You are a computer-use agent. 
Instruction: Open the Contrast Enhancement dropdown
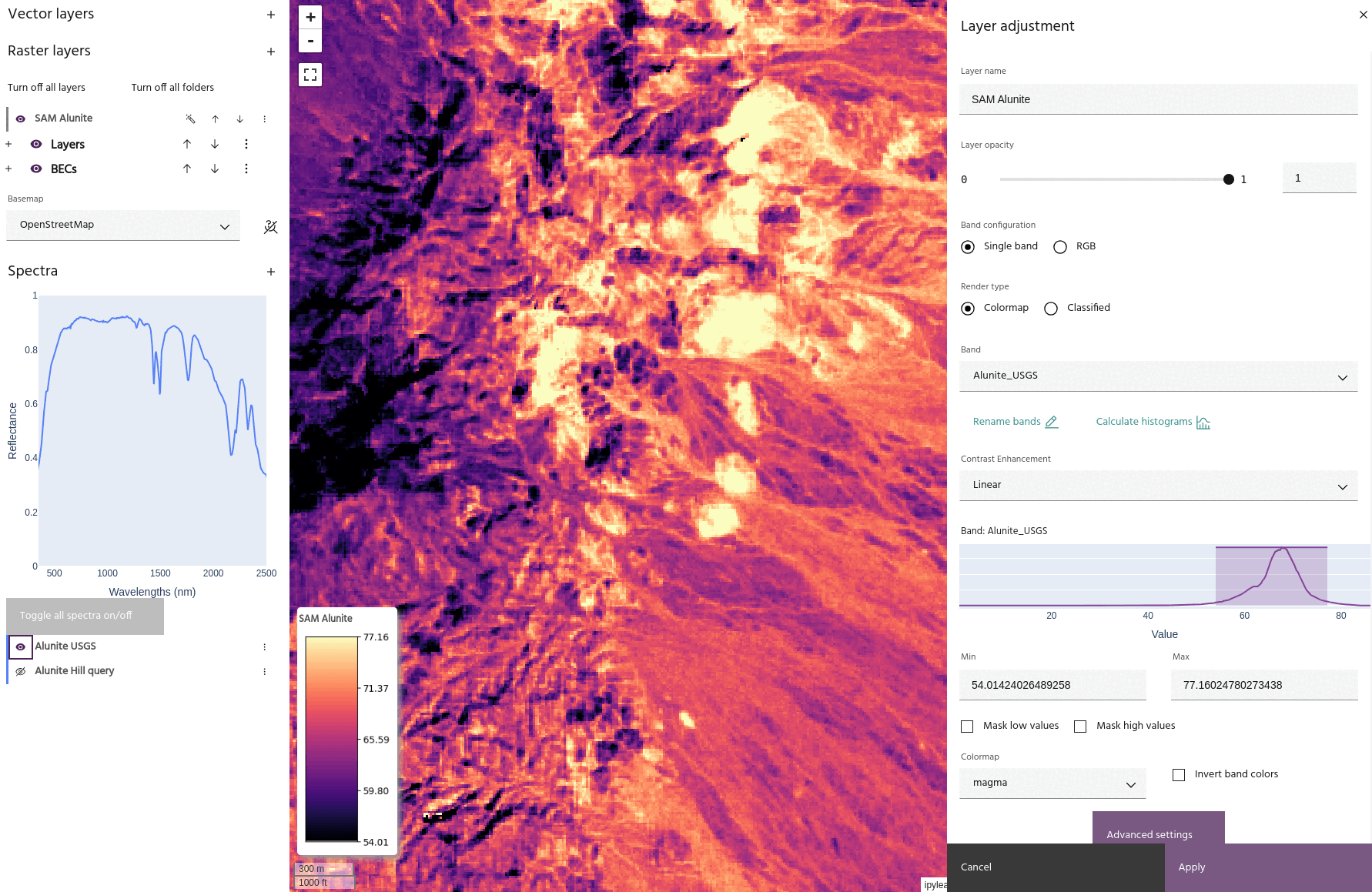click(x=1158, y=486)
